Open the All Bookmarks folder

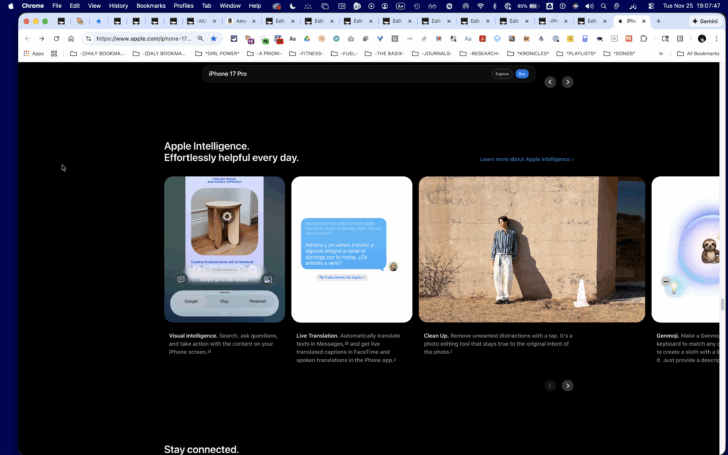point(698,54)
